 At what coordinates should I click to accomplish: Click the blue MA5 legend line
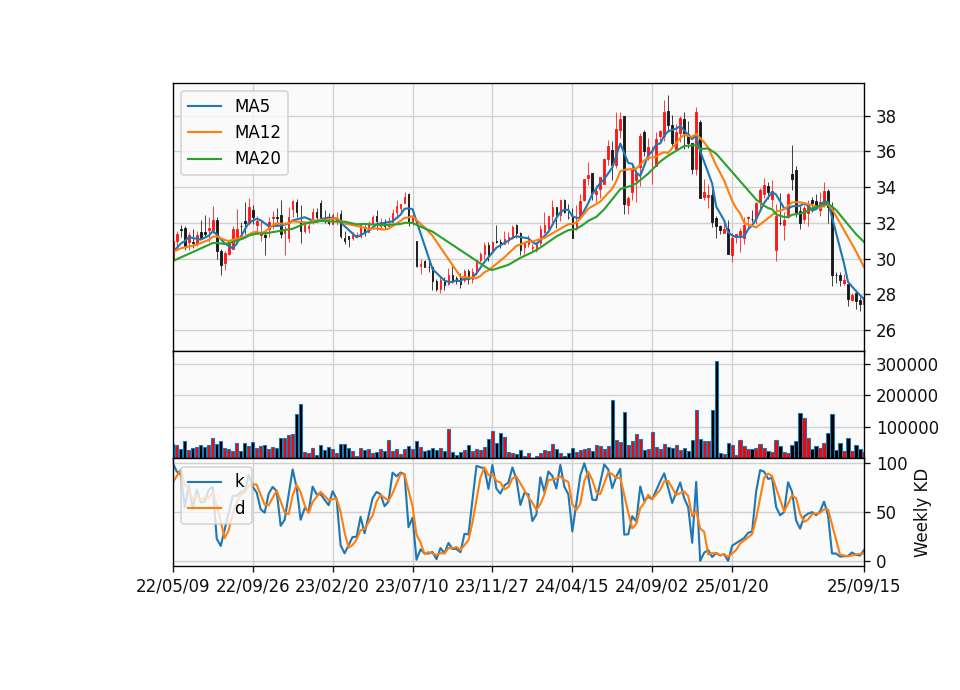tap(204, 106)
